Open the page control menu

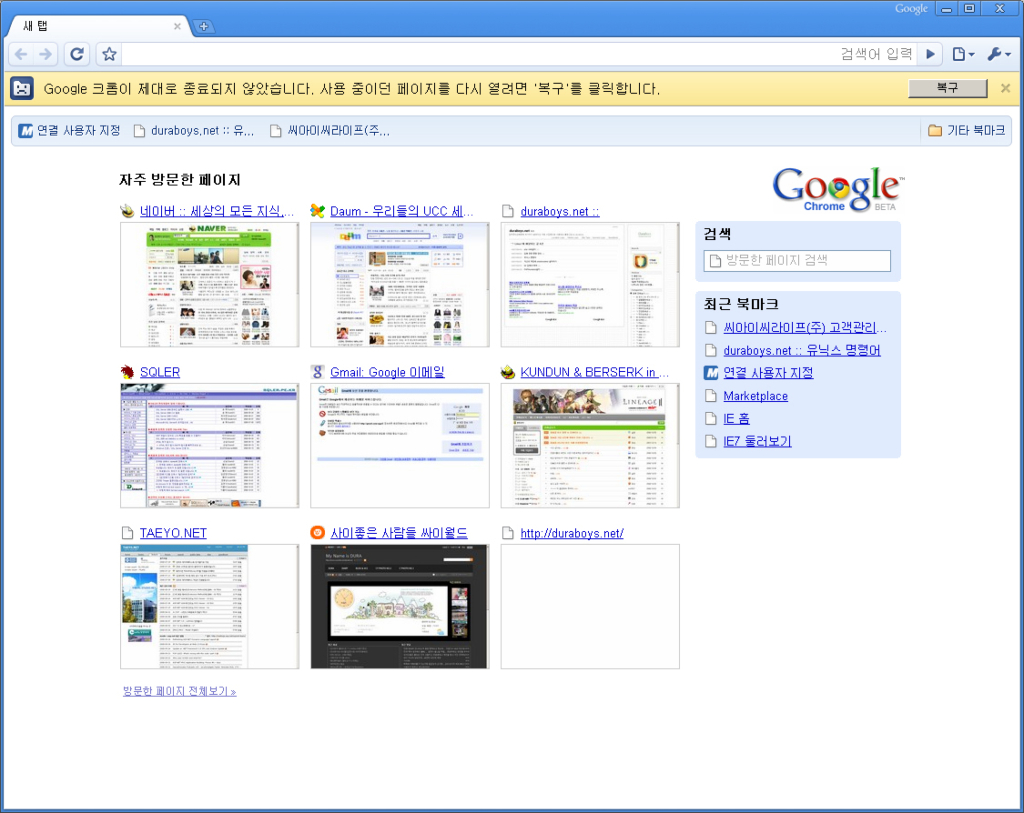coord(963,54)
